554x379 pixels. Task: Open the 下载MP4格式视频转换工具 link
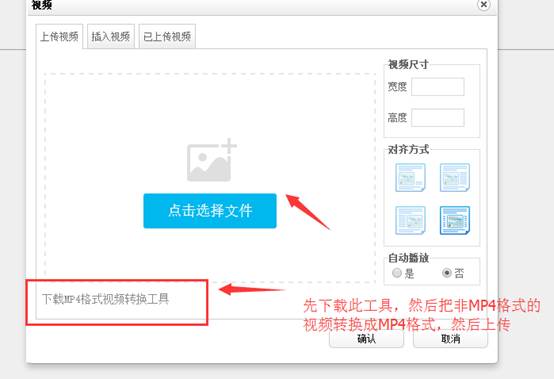[105, 299]
